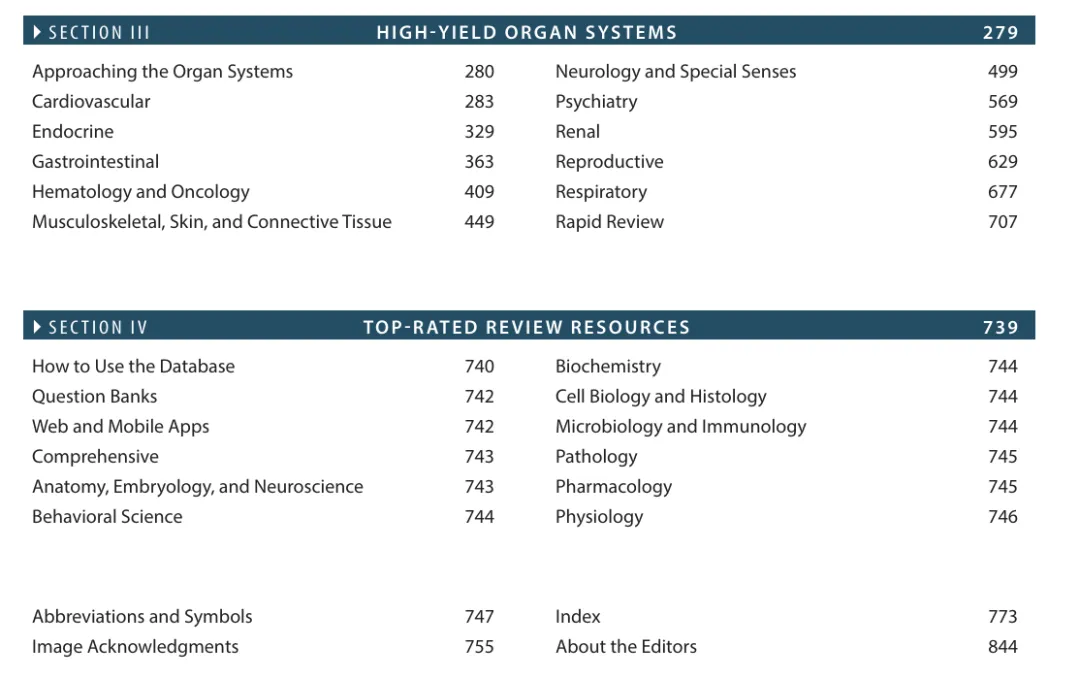Open Abbreviations and Symbols entry
The height and width of the screenshot is (678, 1080).
click(x=142, y=617)
